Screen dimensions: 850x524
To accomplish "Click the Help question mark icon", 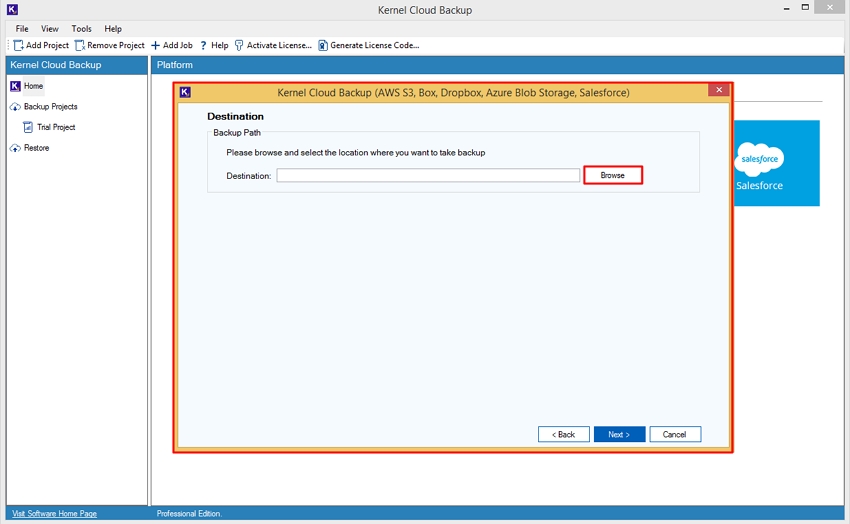I will [203, 46].
